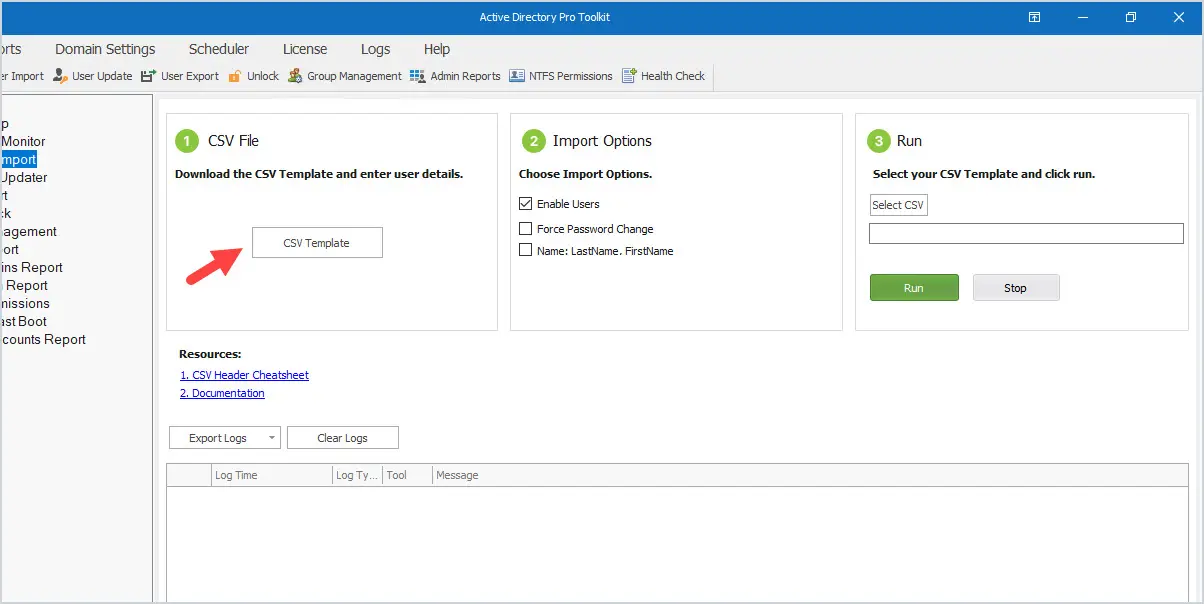Open the Logs menu

[376, 49]
